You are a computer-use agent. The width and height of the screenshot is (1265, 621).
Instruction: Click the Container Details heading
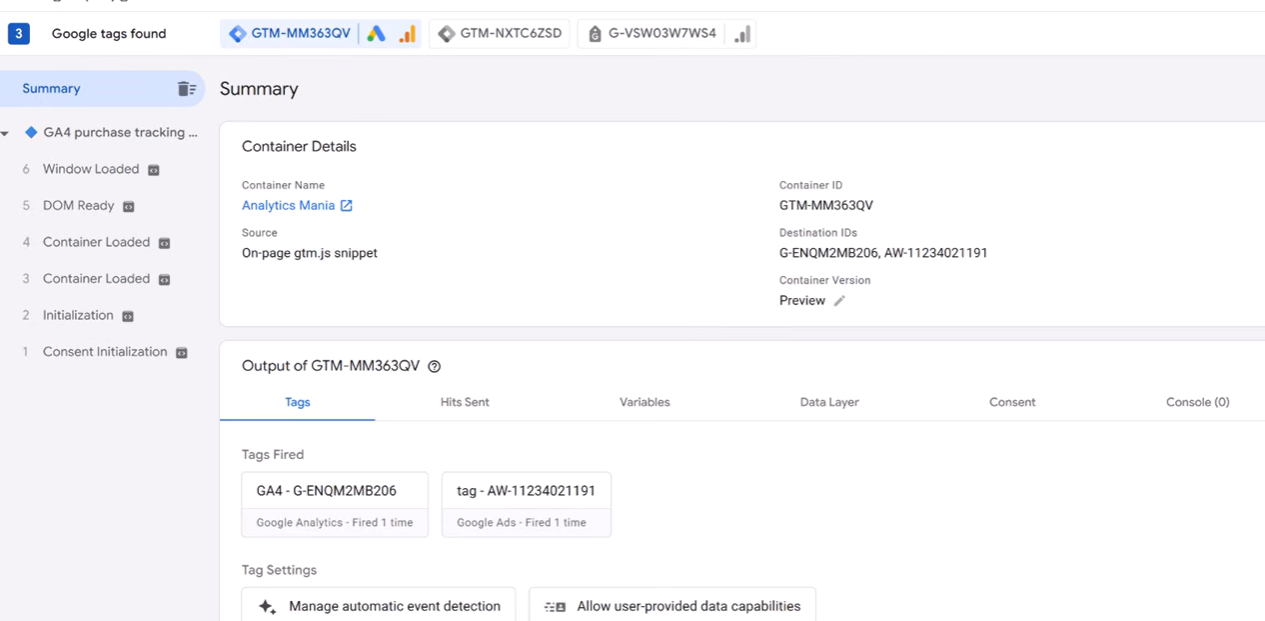pyautogui.click(x=299, y=146)
